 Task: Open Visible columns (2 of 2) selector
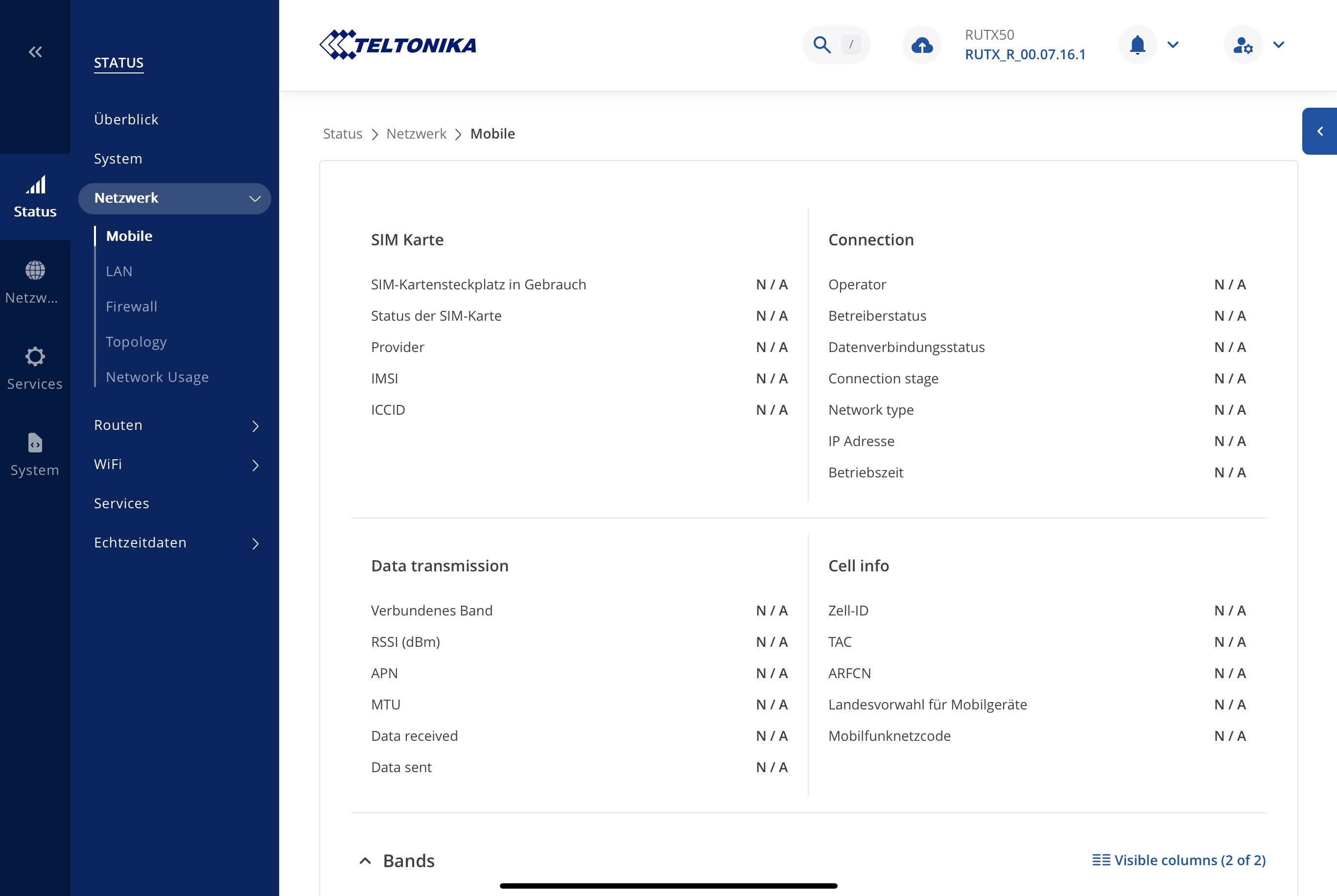pos(1179,860)
